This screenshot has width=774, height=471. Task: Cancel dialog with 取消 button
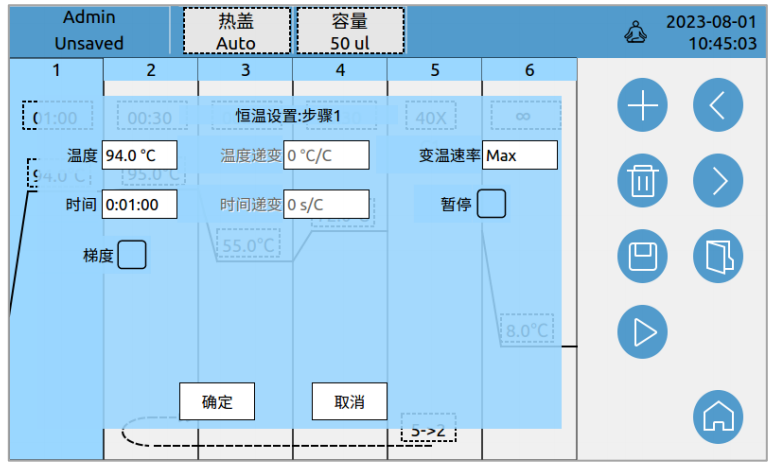coord(349,401)
